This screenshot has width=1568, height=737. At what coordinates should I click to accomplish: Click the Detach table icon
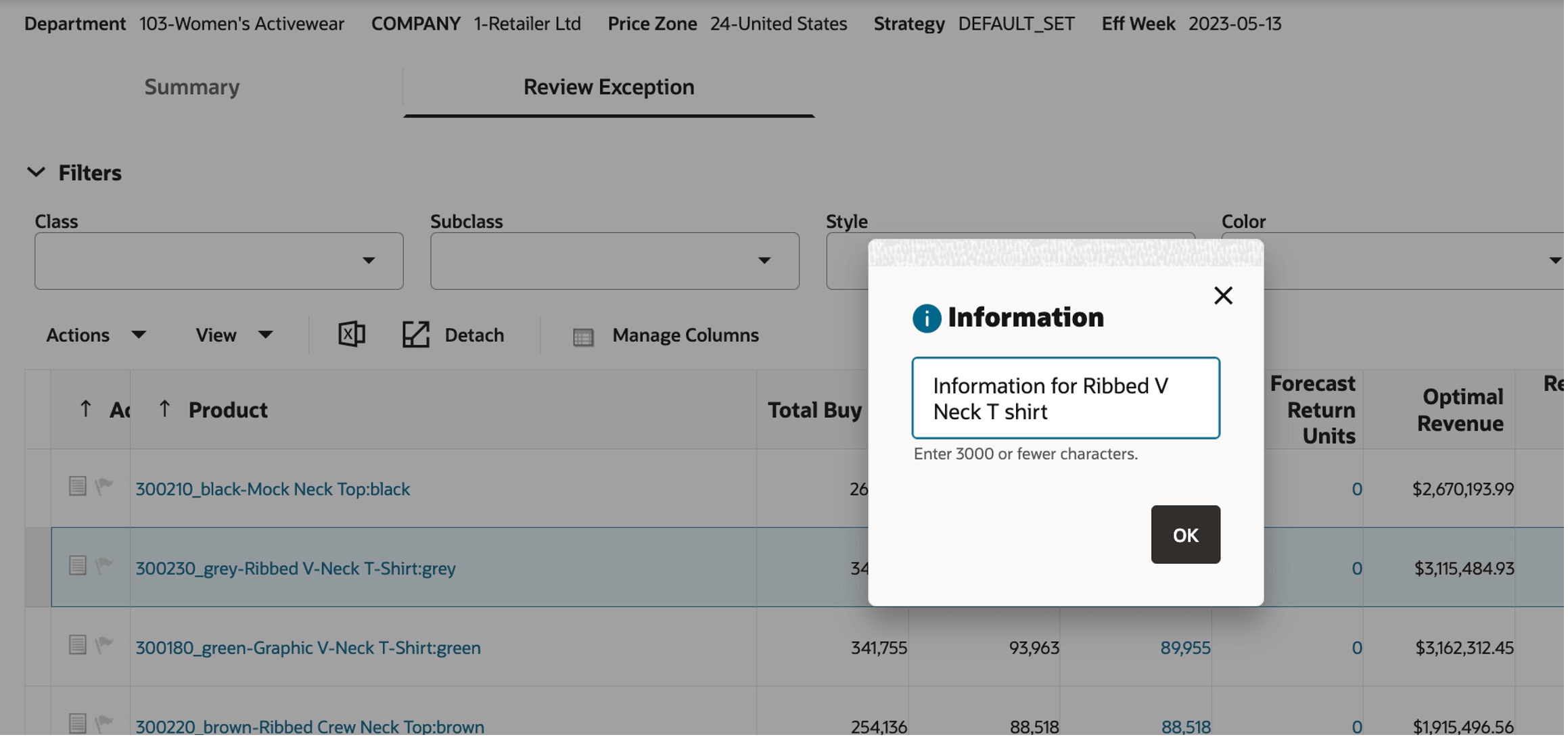point(417,335)
